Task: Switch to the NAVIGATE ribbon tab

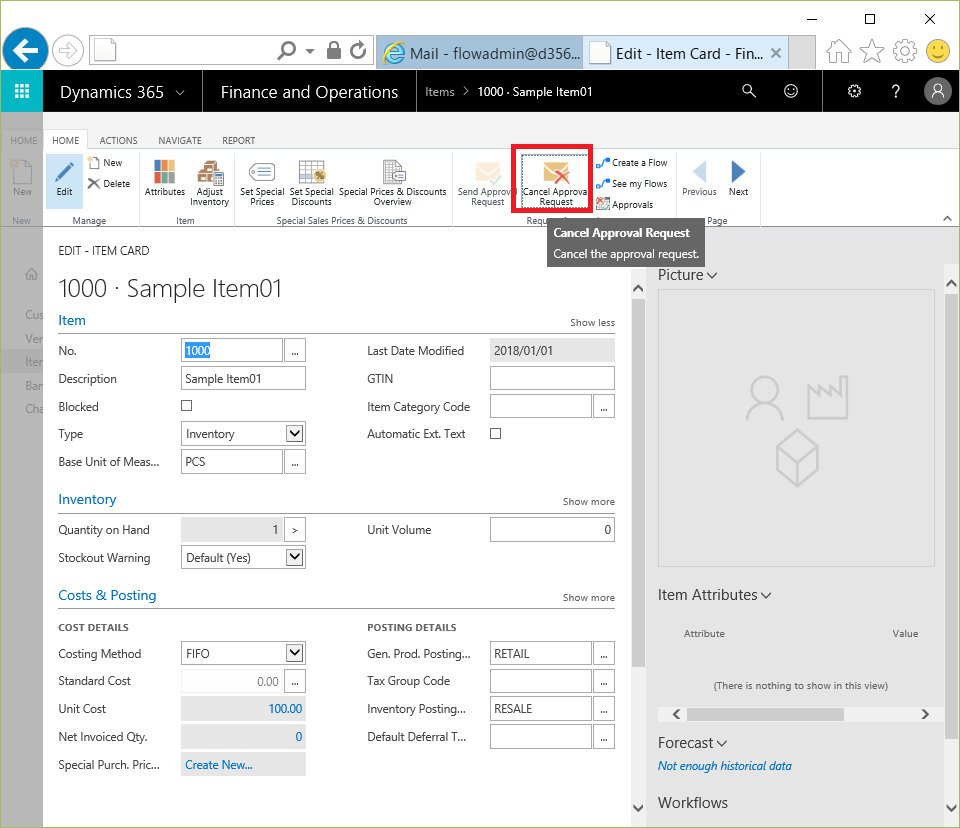Action: 180,140
